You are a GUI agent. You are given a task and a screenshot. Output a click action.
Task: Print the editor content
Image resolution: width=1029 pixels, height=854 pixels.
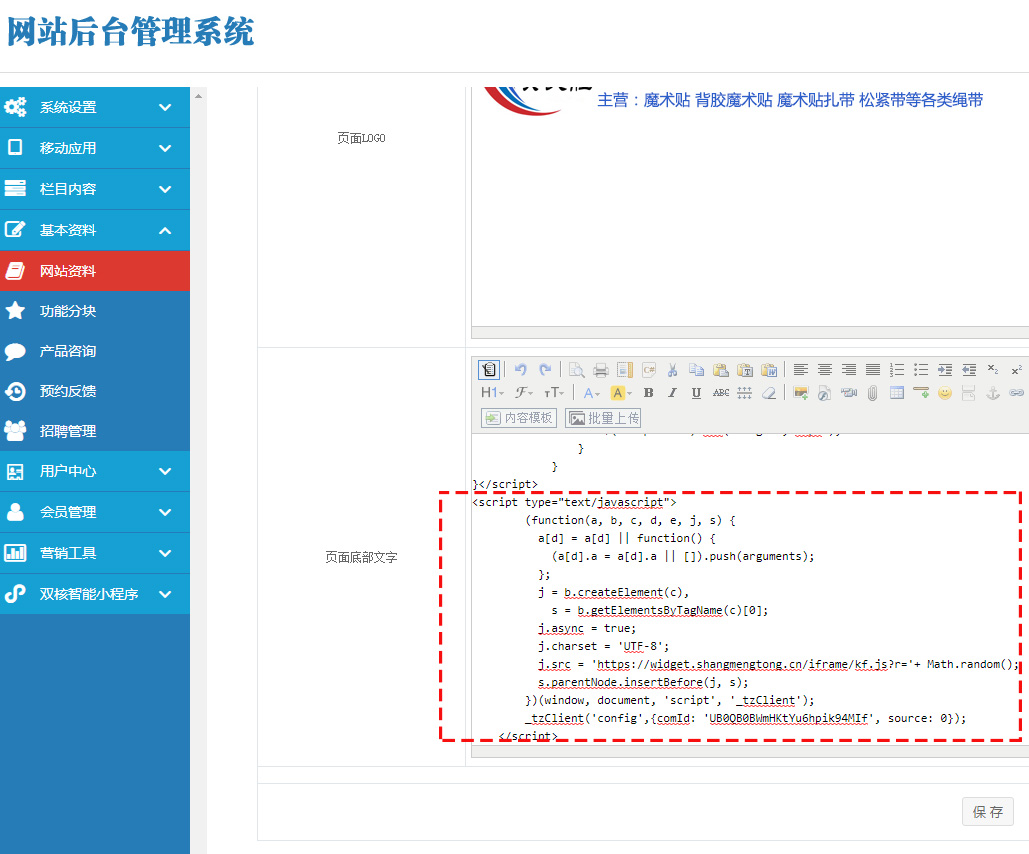(x=600, y=370)
